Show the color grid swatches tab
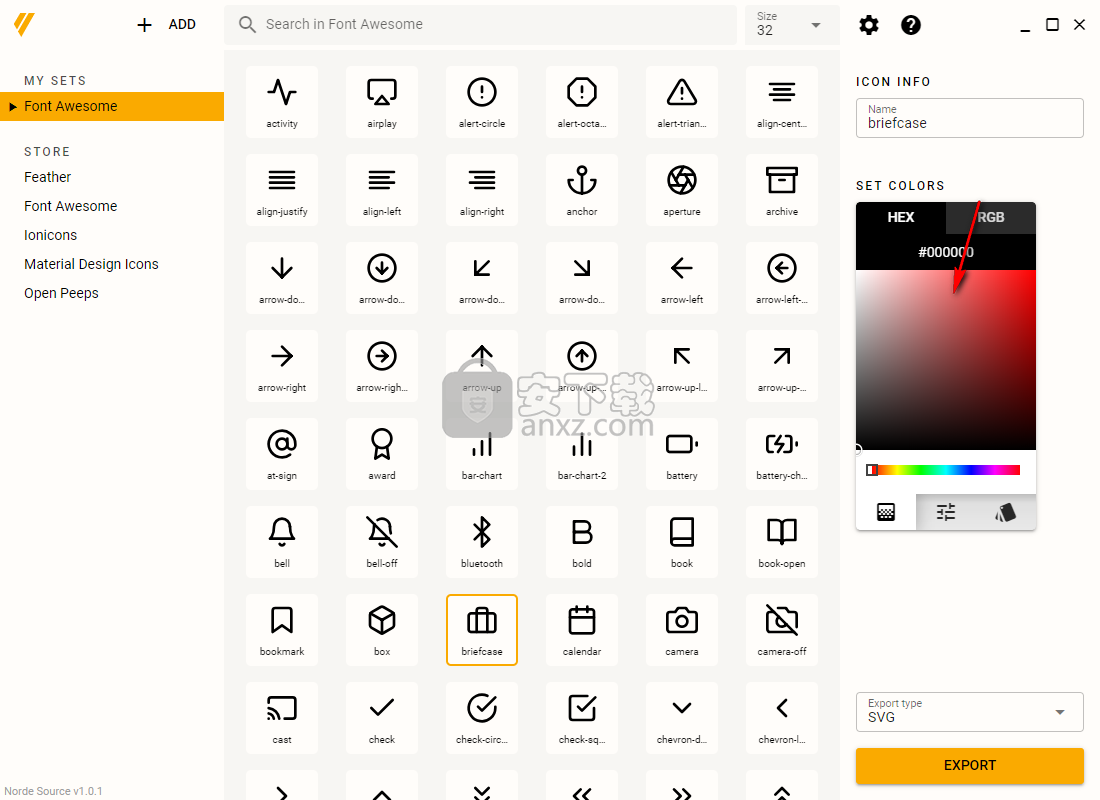The image size is (1100, 800). click(x=886, y=512)
